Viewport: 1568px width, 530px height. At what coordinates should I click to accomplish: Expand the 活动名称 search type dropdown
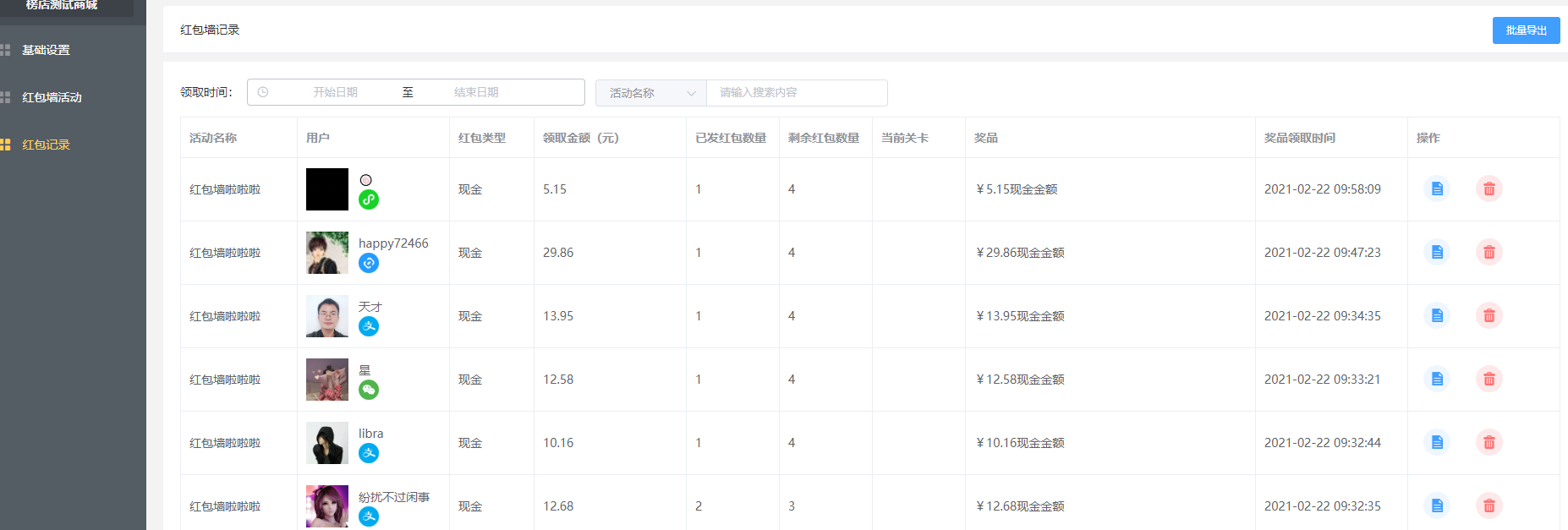pyautogui.click(x=650, y=93)
